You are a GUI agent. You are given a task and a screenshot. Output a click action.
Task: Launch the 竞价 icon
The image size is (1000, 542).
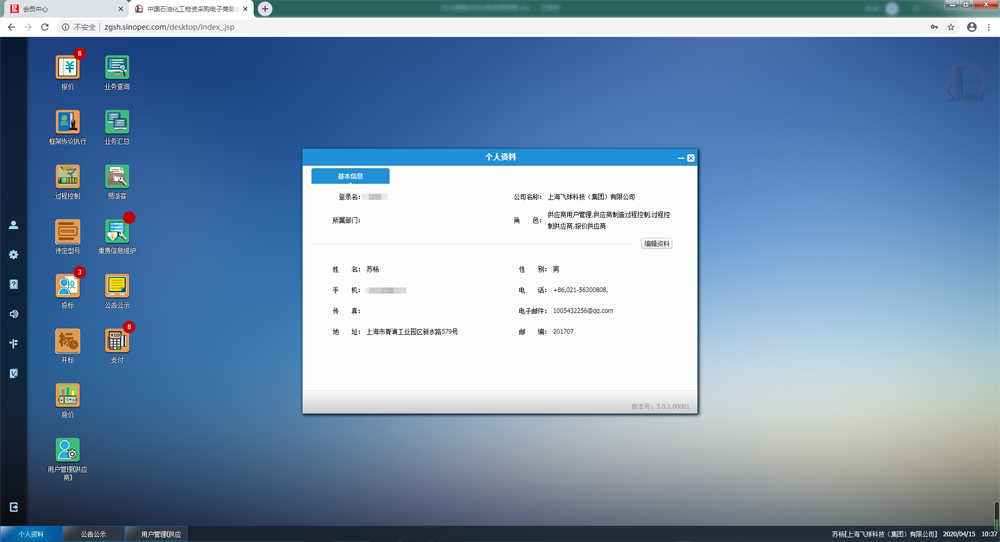tap(67, 395)
